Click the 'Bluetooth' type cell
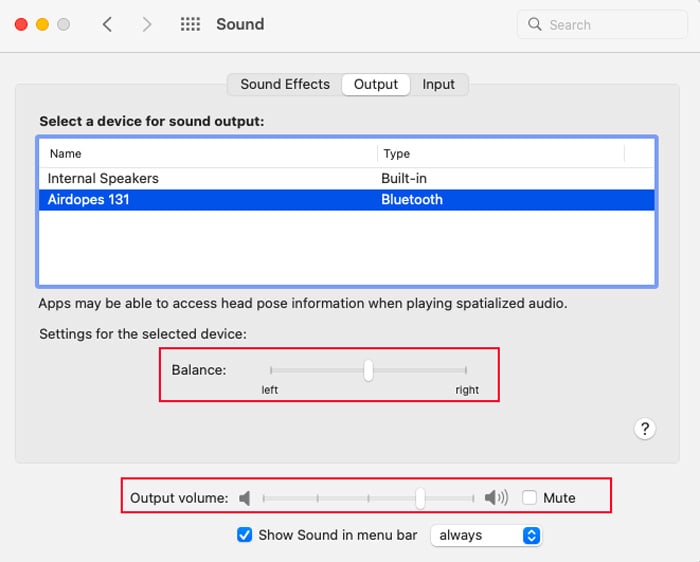700x562 pixels. 412,200
